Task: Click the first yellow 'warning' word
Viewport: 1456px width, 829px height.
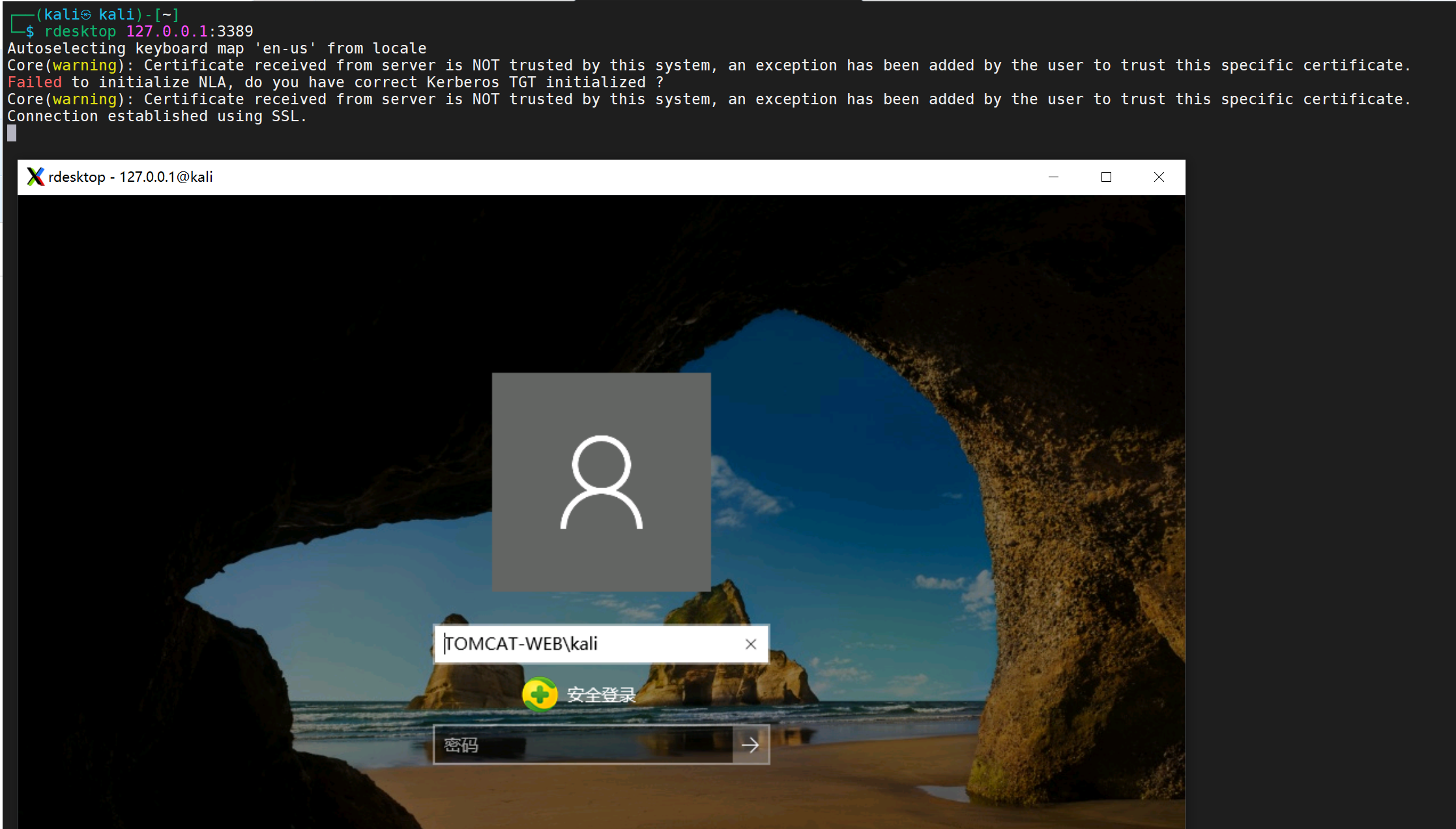Action: (x=85, y=65)
